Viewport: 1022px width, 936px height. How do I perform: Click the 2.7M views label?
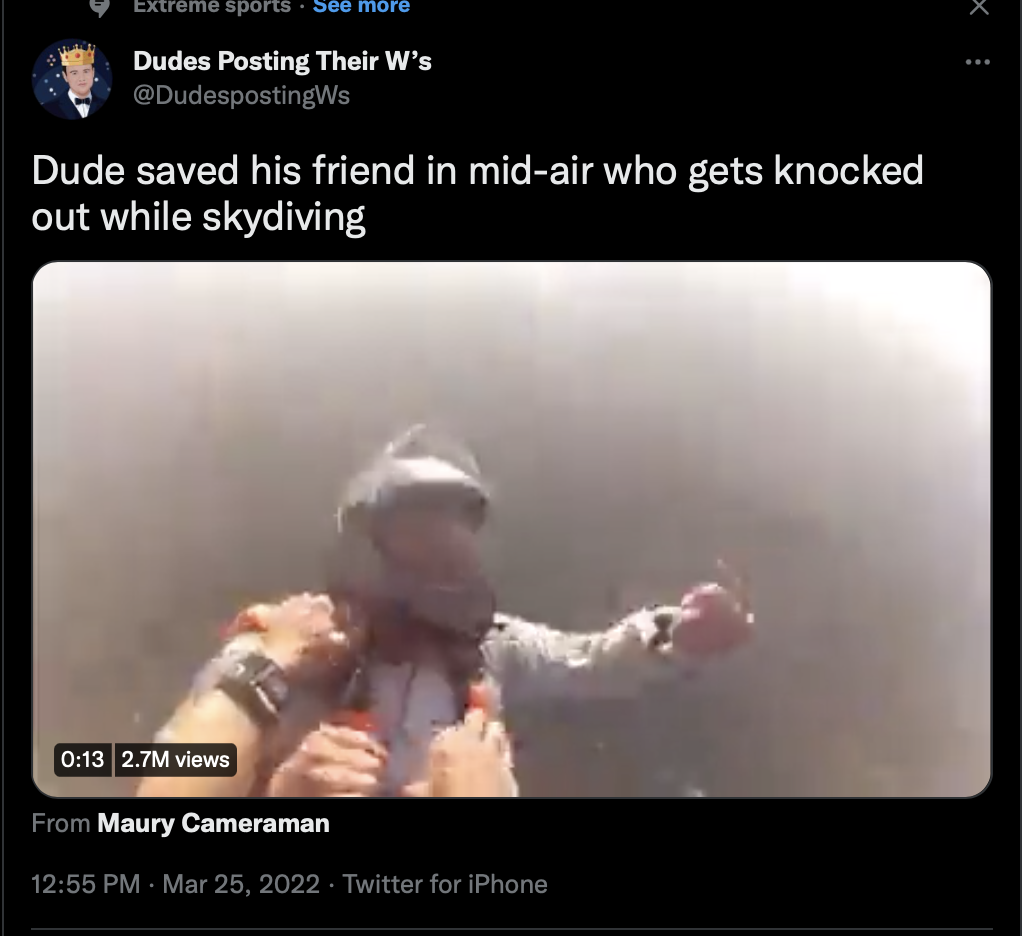[175, 759]
